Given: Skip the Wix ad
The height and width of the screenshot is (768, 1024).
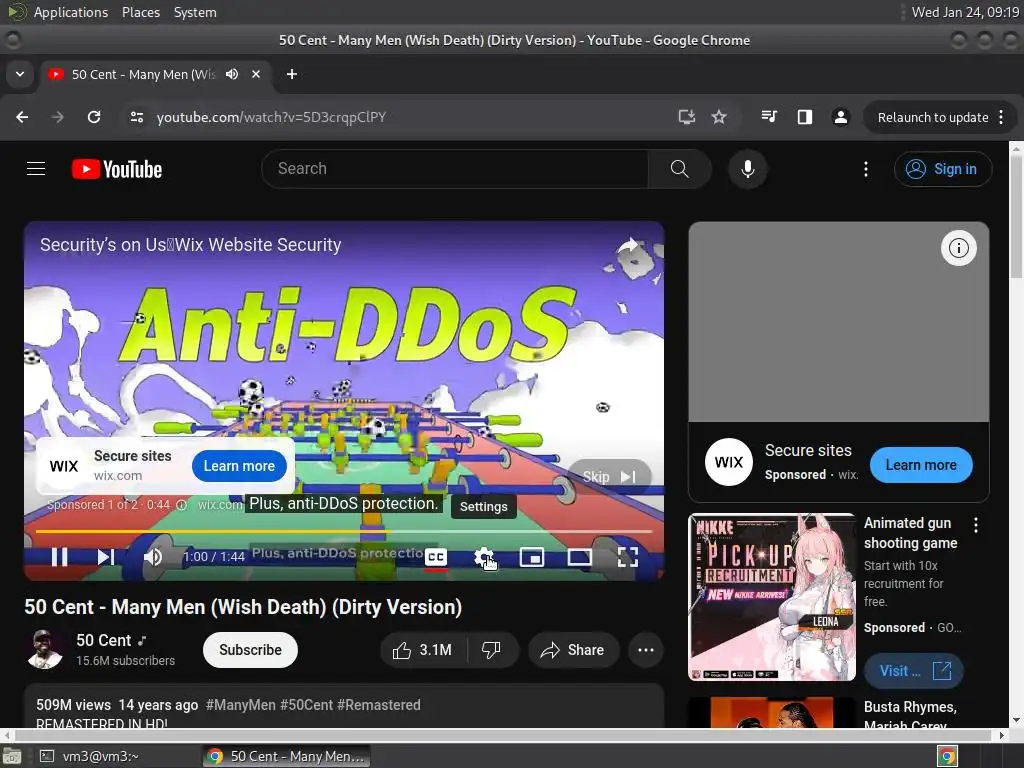Looking at the screenshot, I should (609, 477).
